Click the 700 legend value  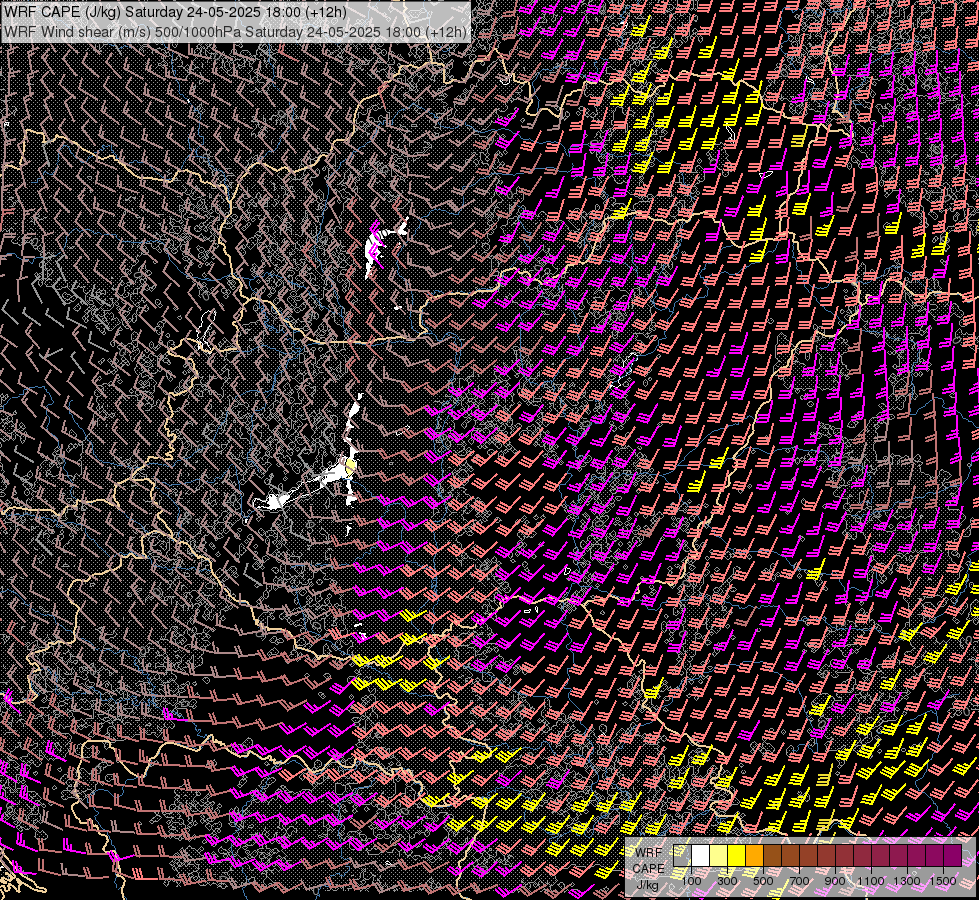tap(799, 881)
